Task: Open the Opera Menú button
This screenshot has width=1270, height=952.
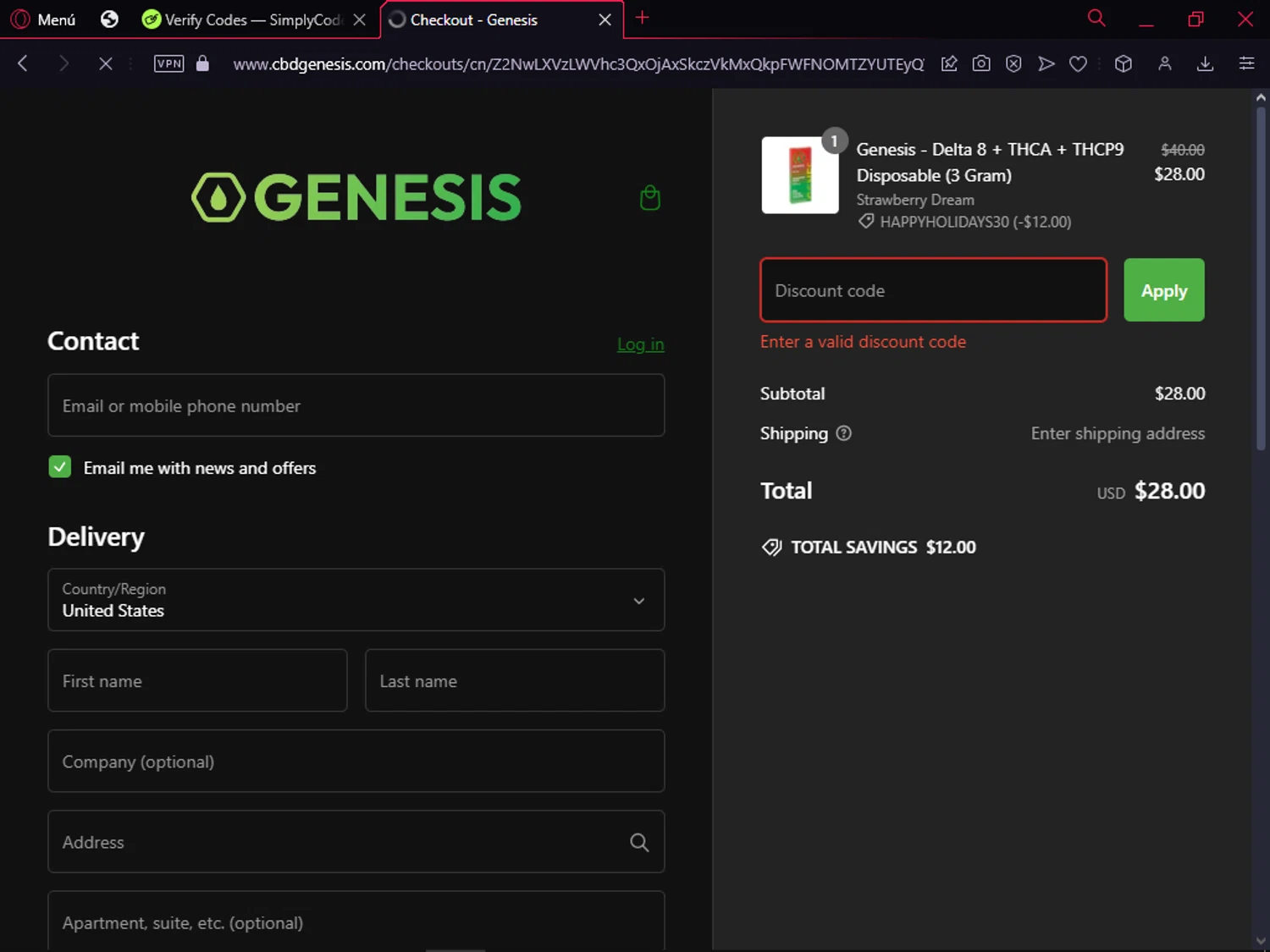Action: coord(44,19)
